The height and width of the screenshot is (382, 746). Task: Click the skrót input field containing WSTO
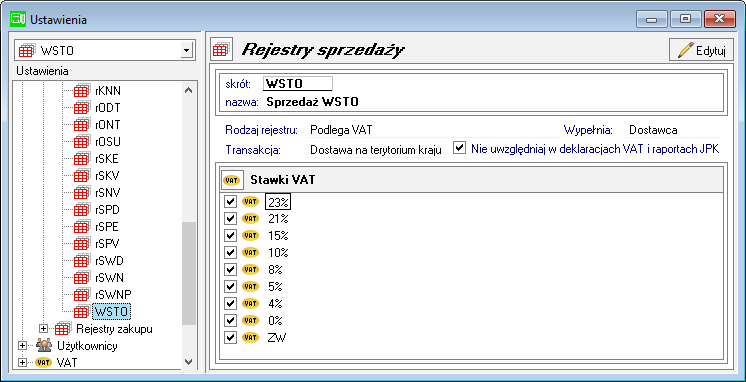[298, 84]
